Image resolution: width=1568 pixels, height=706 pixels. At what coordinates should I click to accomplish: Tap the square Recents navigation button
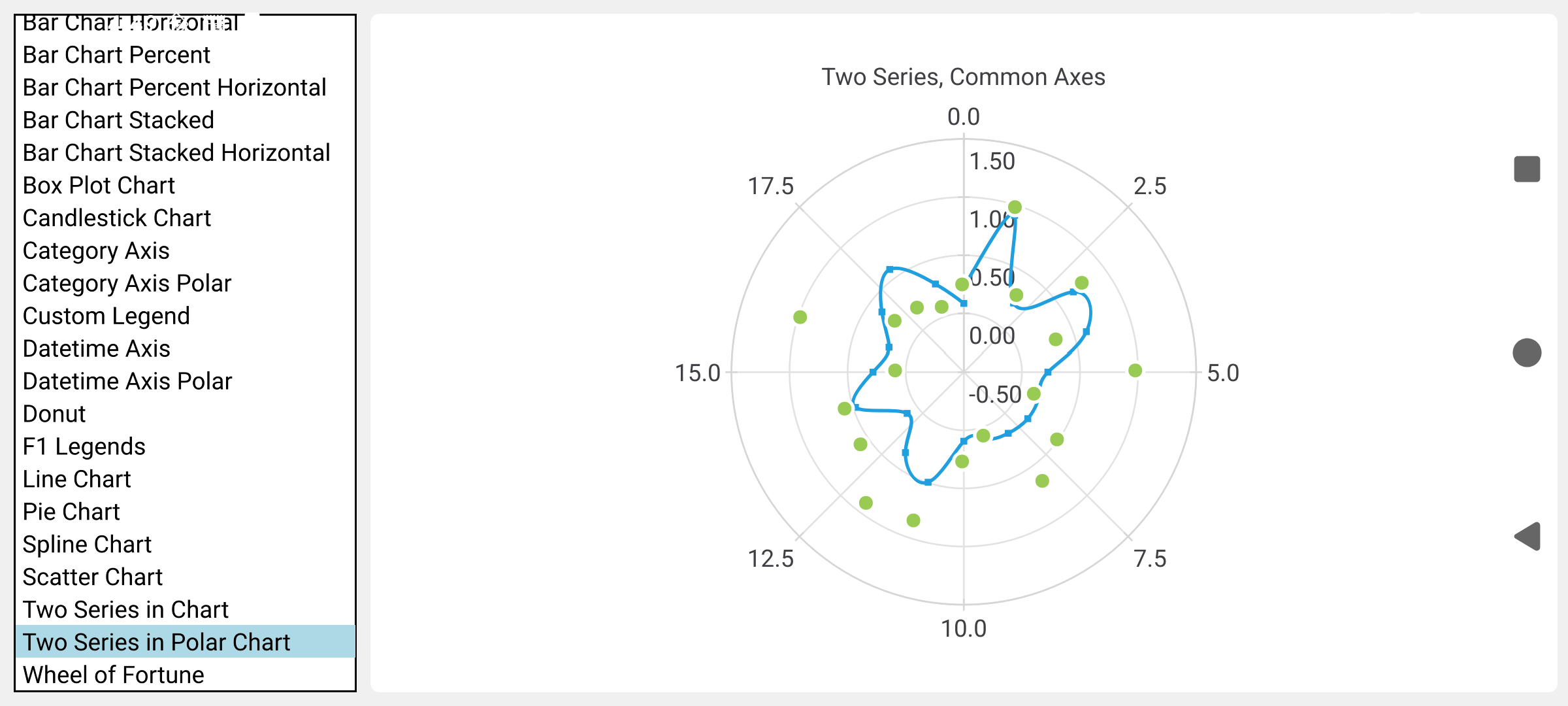coord(1527,169)
